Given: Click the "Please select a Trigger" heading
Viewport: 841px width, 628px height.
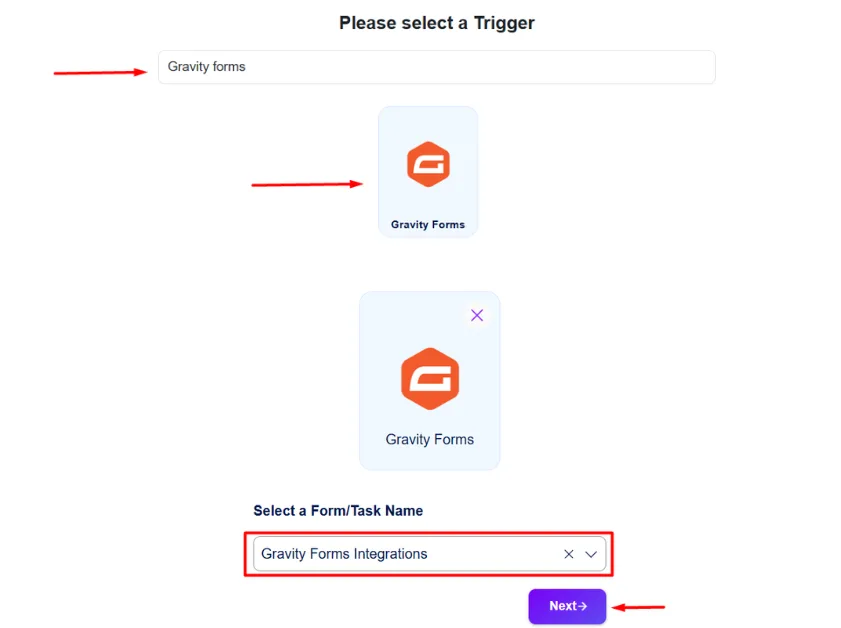Looking at the screenshot, I should pos(436,23).
